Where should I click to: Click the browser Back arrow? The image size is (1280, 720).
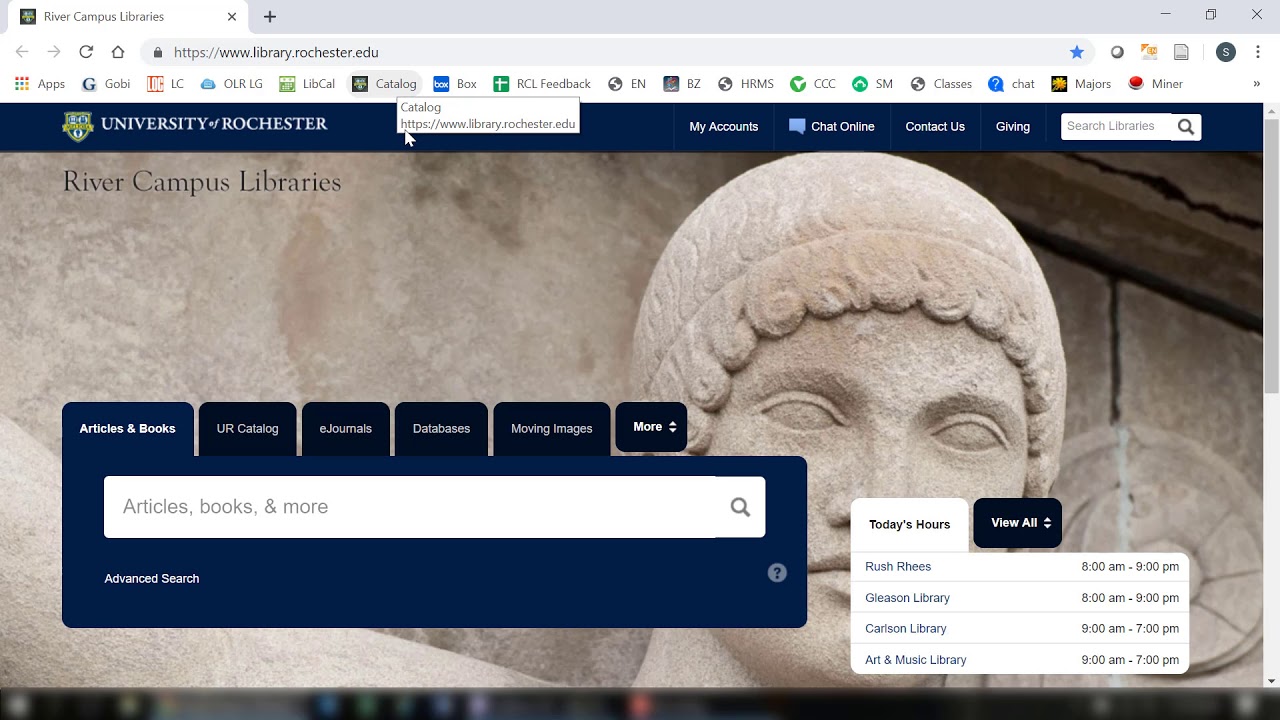click(22, 52)
